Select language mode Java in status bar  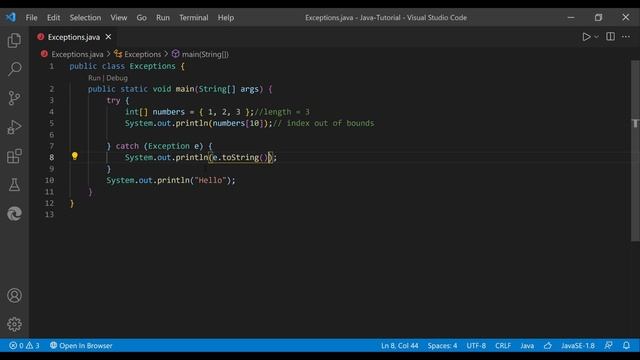(x=527, y=345)
